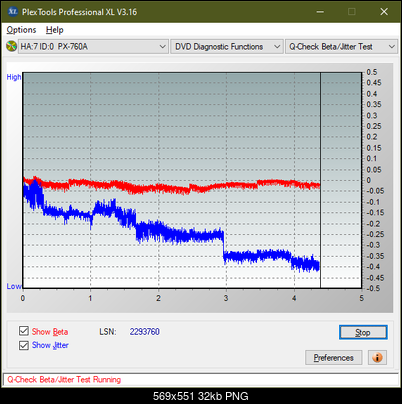The height and width of the screenshot is (404, 402).
Task: Click the 0 value on the right beta axis
Action: 369,180
